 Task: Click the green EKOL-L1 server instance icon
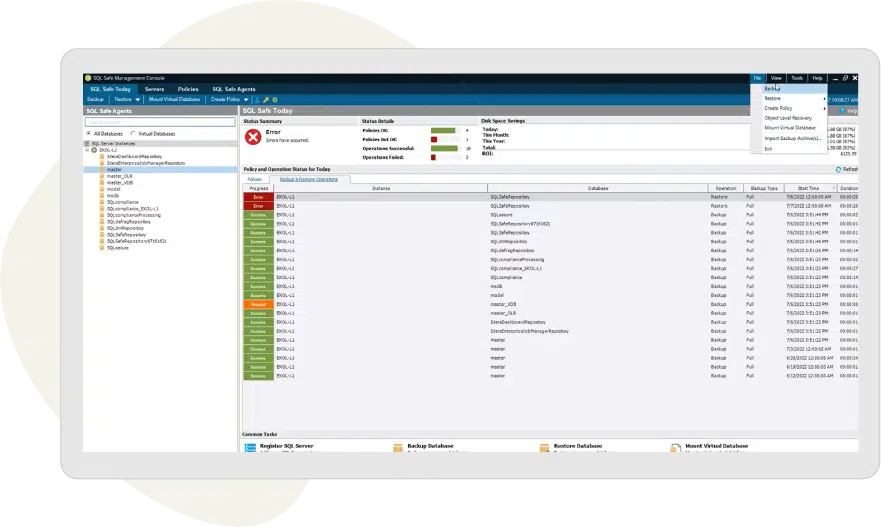[94, 150]
